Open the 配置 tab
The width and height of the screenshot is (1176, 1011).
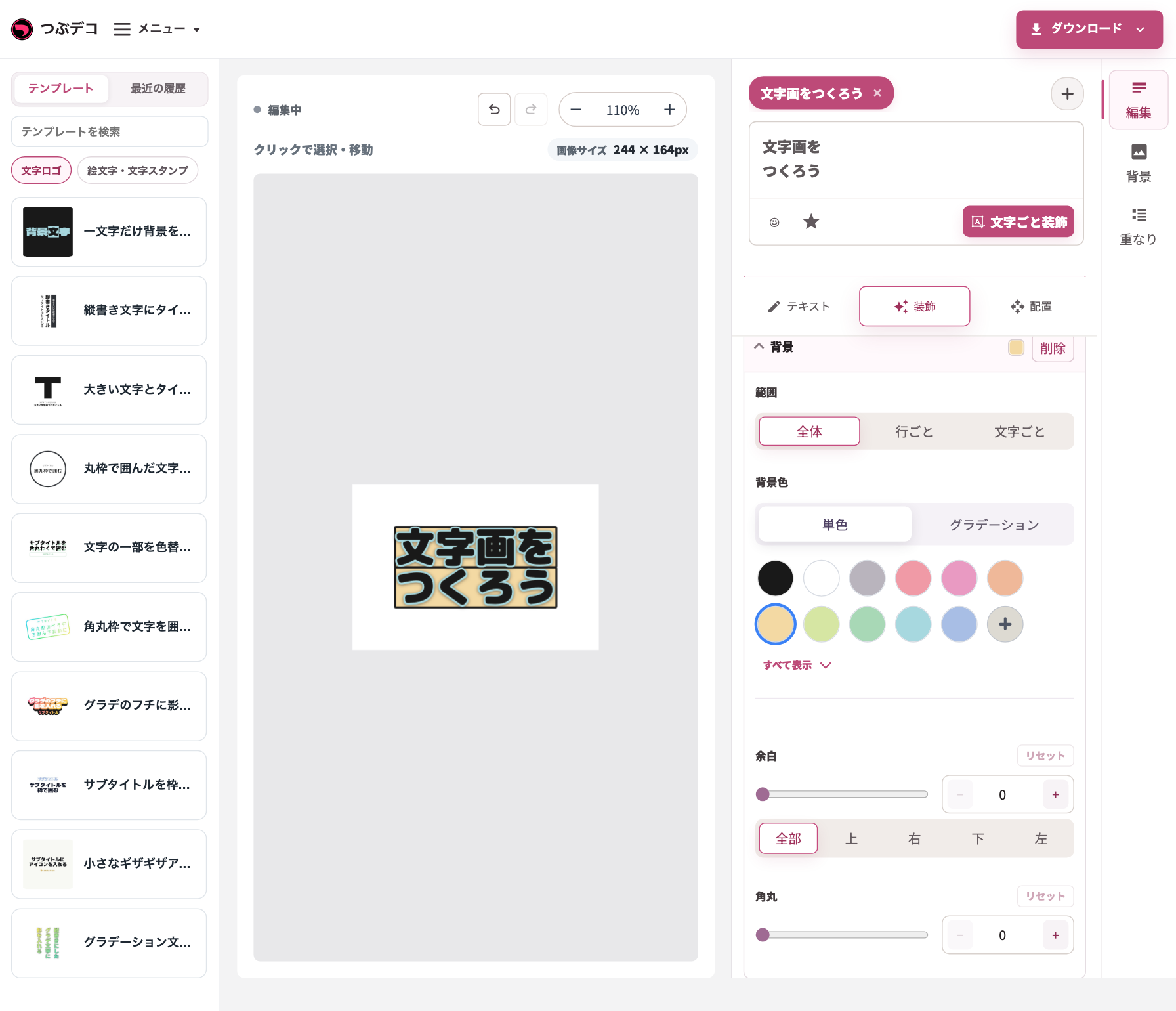1031,307
